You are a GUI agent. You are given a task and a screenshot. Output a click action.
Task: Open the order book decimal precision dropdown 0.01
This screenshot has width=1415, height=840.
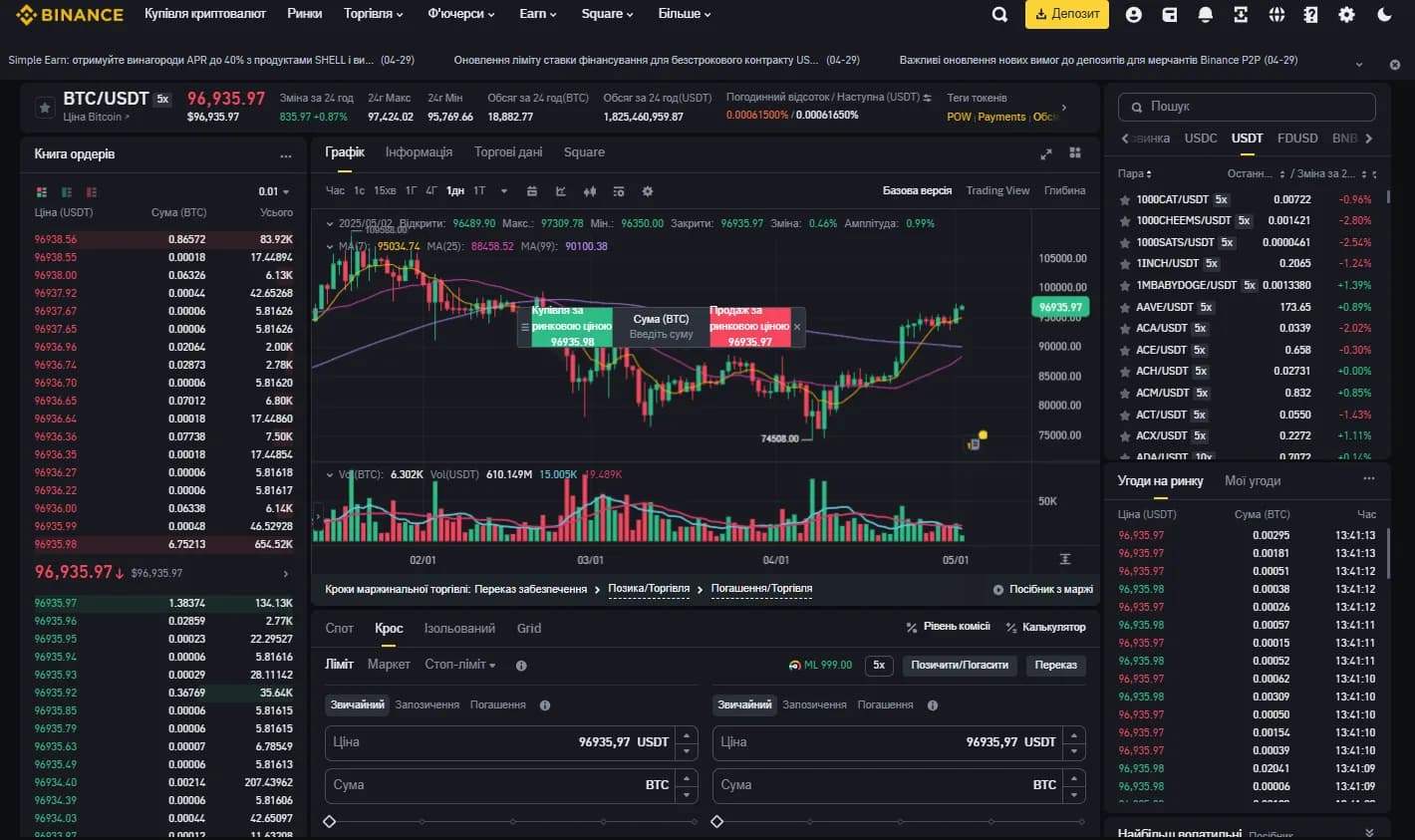click(274, 191)
